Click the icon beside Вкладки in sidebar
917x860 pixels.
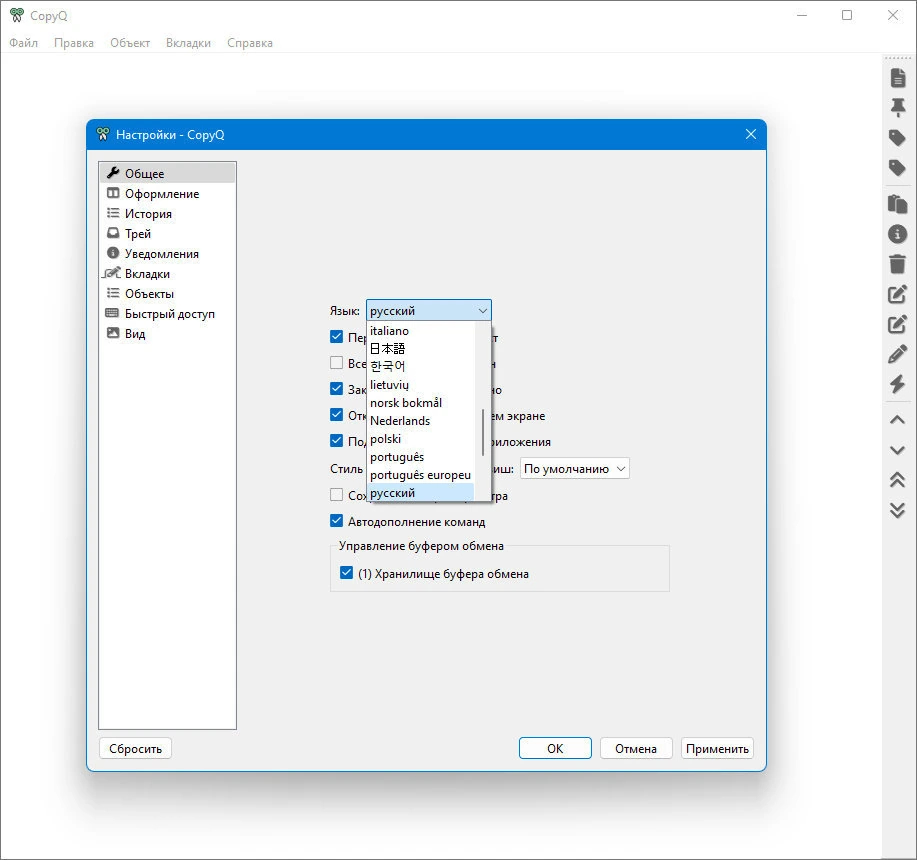(111, 272)
